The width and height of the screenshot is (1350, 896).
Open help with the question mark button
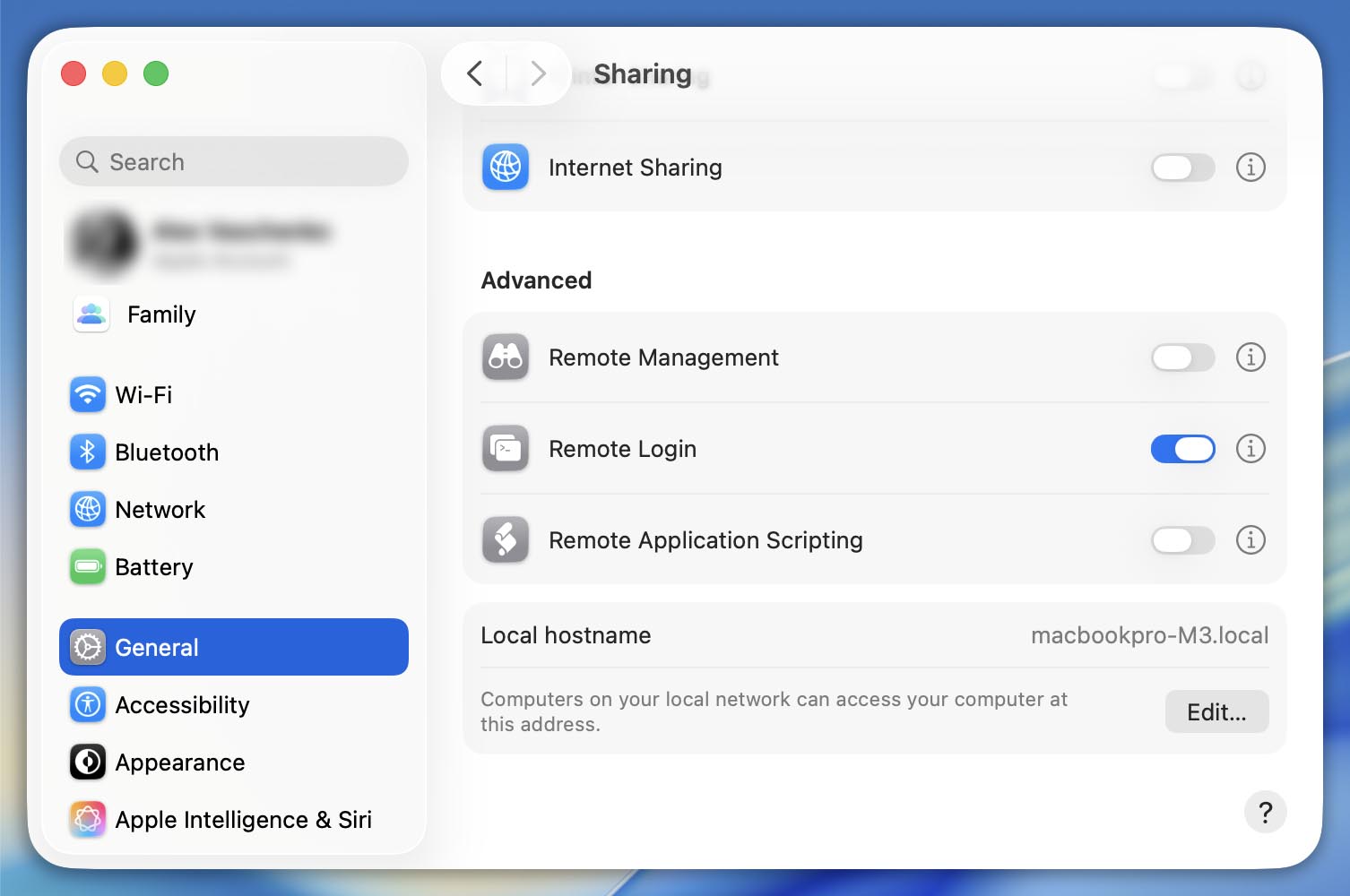(1266, 812)
